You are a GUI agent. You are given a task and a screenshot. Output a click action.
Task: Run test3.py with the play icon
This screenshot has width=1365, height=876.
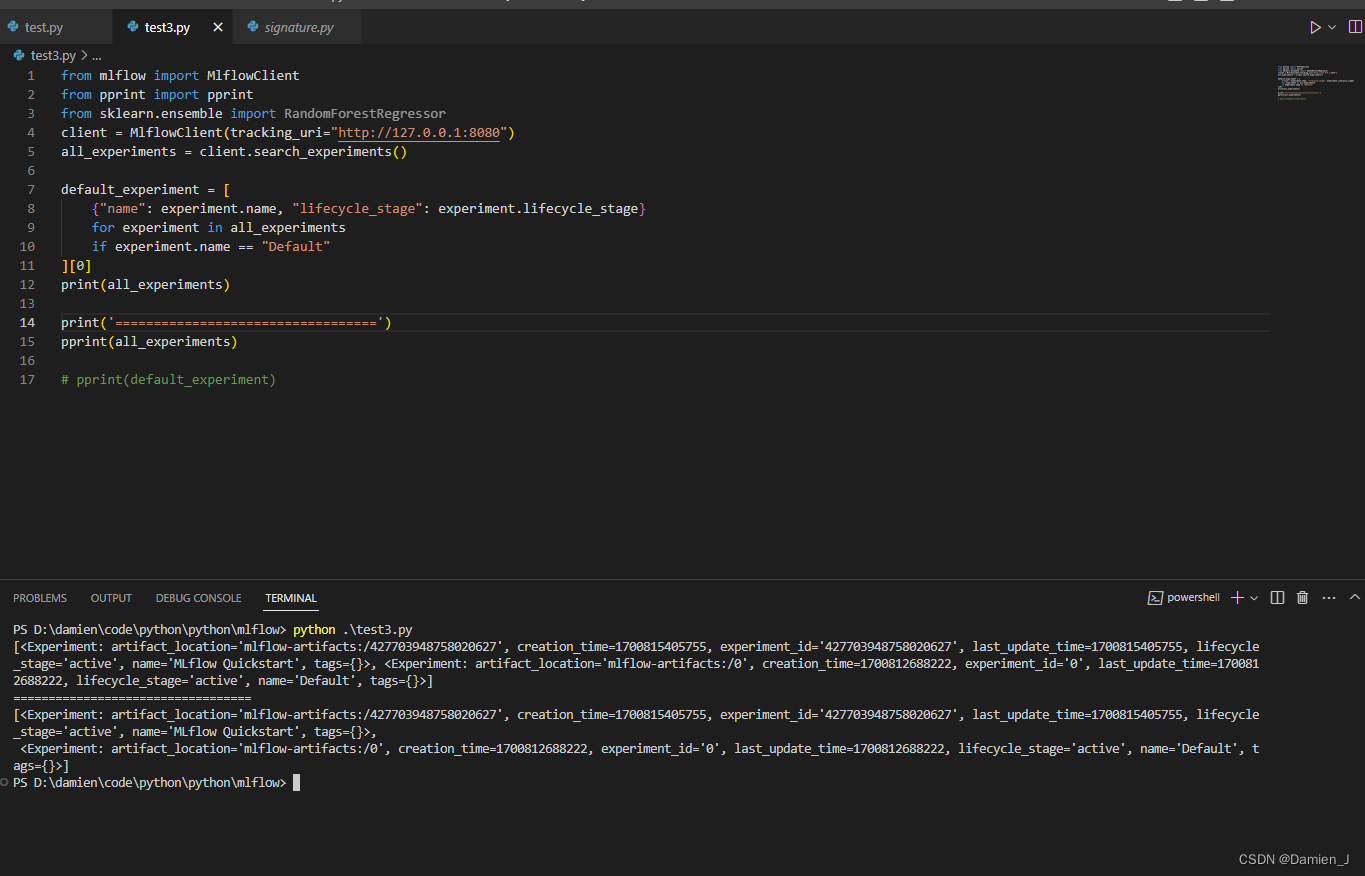(1315, 27)
